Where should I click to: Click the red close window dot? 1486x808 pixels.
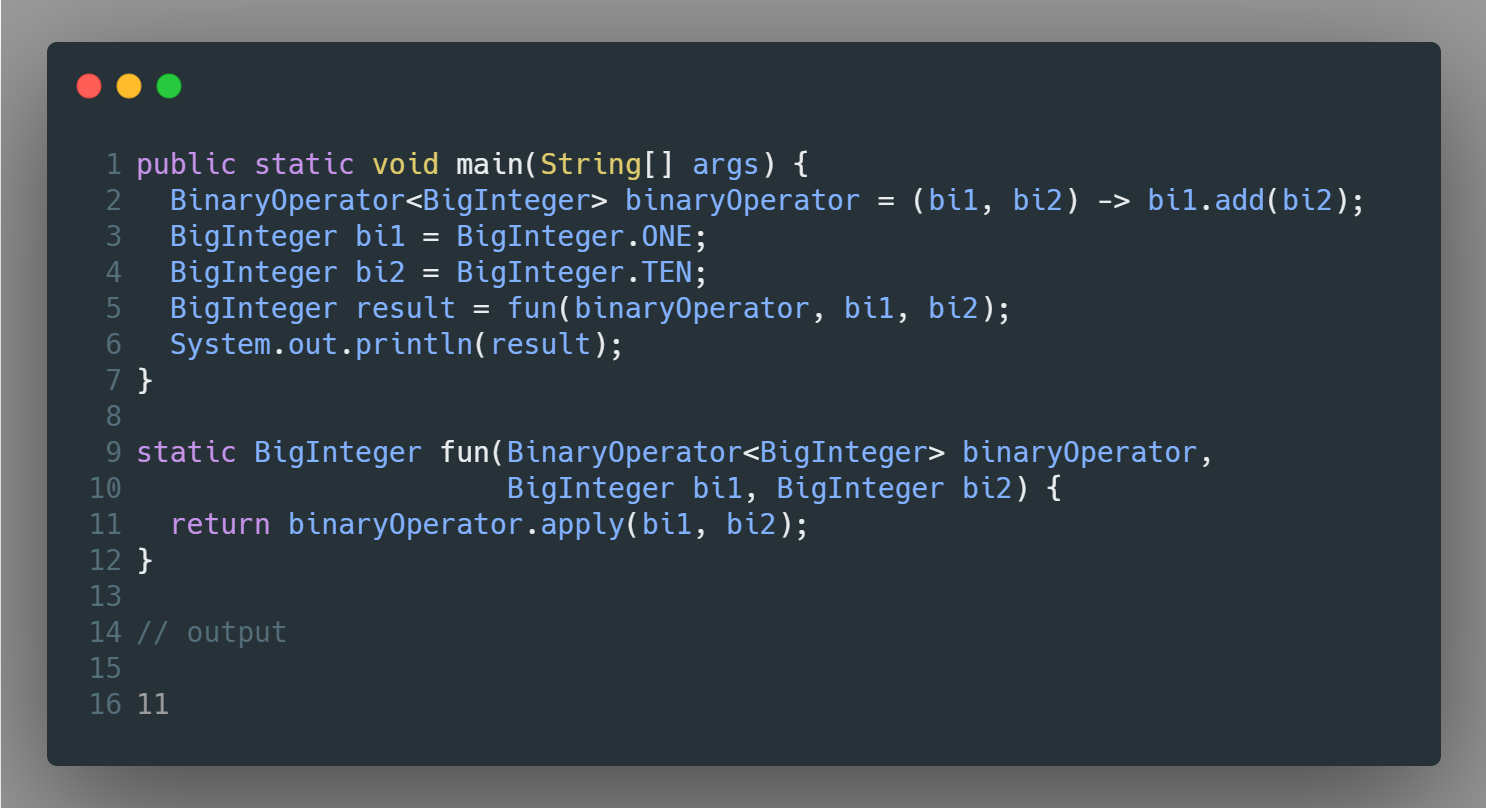point(89,86)
